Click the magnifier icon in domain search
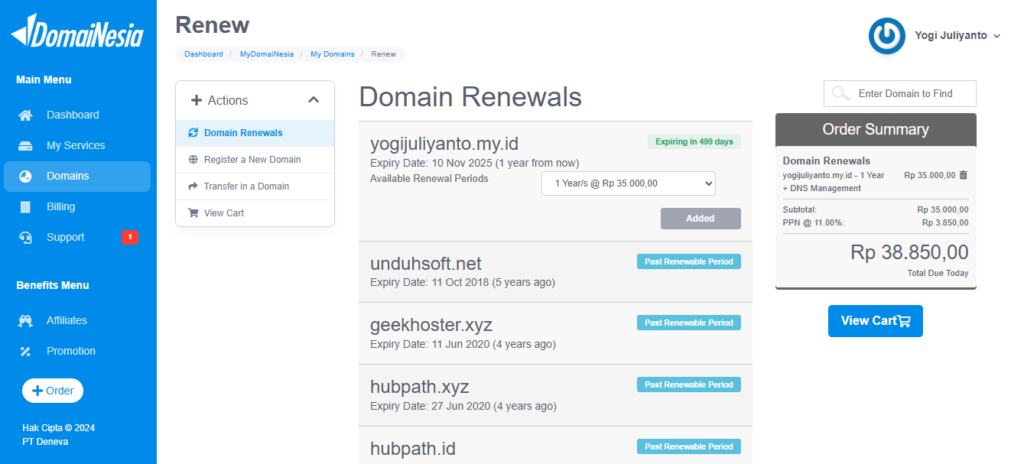The width and height of the screenshot is (1024, 464). pyautogui.click(x=840, y=94)
